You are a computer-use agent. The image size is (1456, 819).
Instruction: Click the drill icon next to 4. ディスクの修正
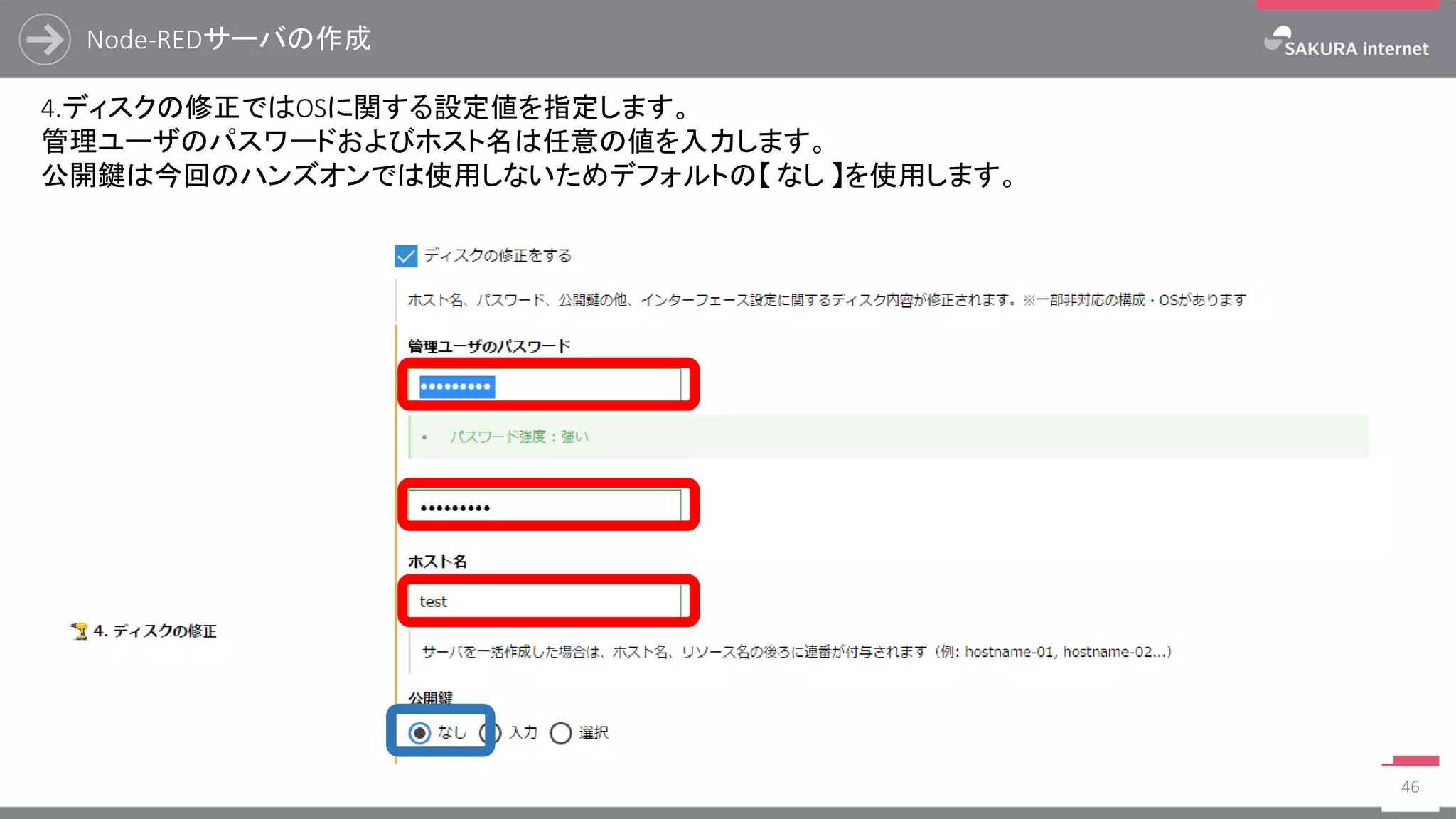(79, 631)
